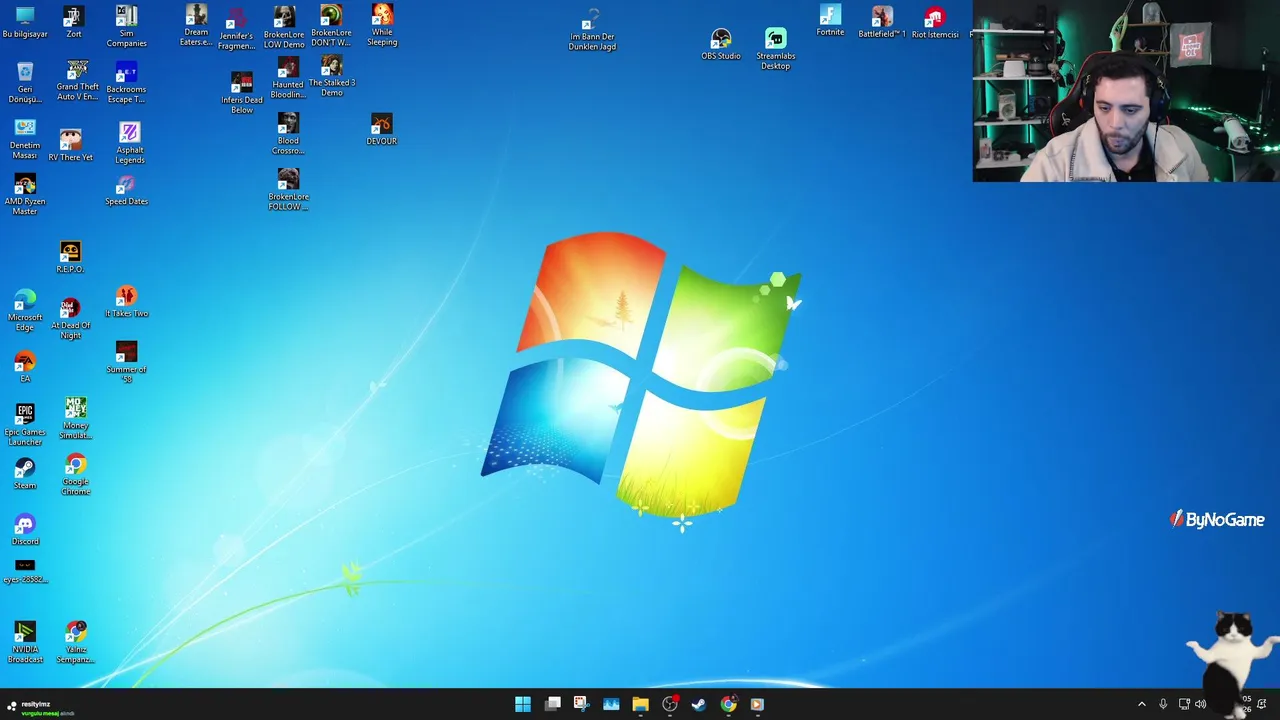
Task: Open the volume speaker tray icon
Action: pyautogui.click(x=1201, y=704)
